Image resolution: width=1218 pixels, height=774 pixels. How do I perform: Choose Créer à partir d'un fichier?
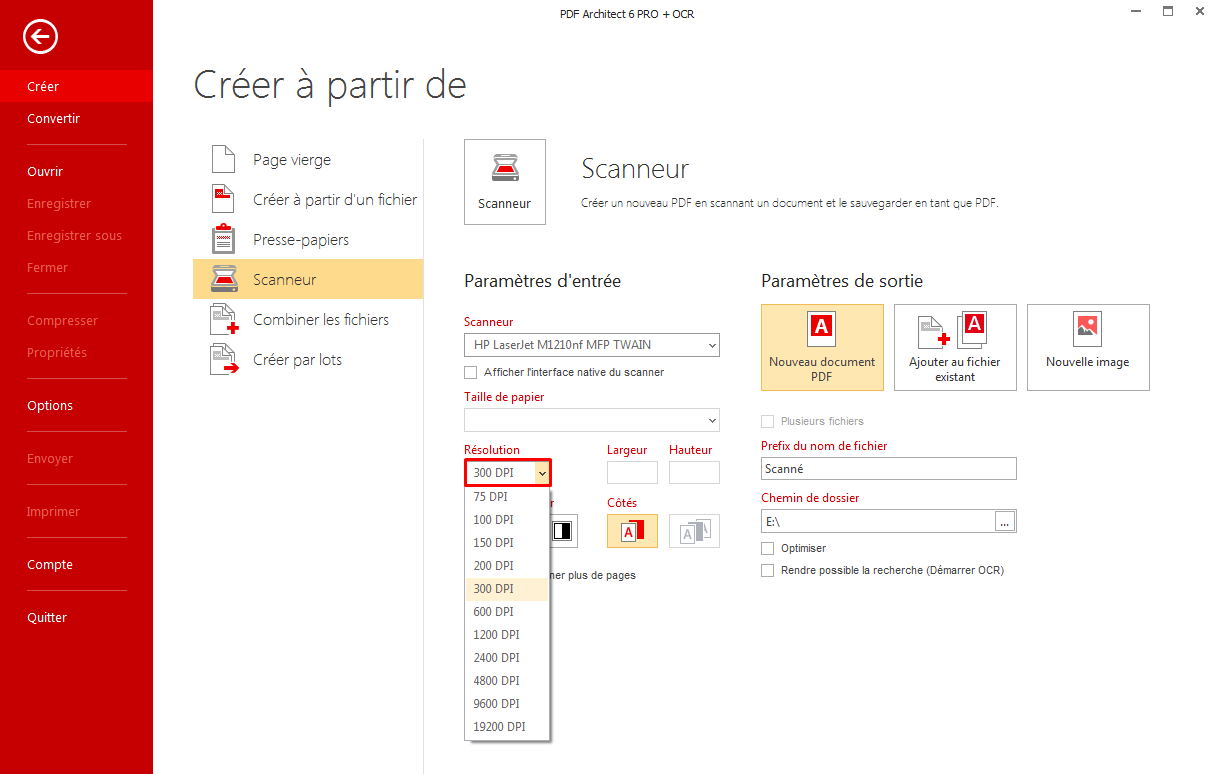[x=308, y=200]
